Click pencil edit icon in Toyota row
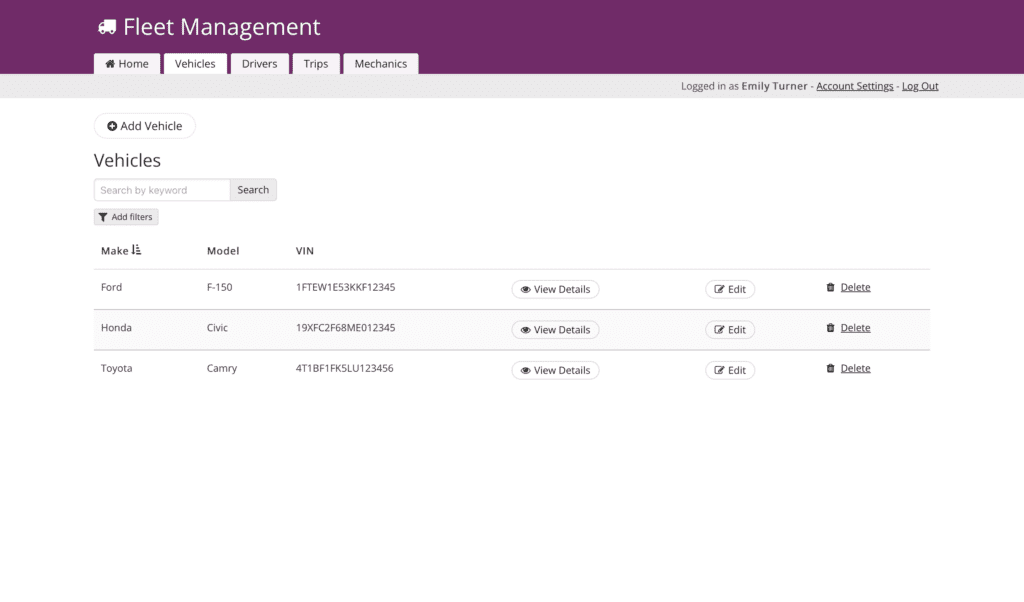 pos(719,371)
